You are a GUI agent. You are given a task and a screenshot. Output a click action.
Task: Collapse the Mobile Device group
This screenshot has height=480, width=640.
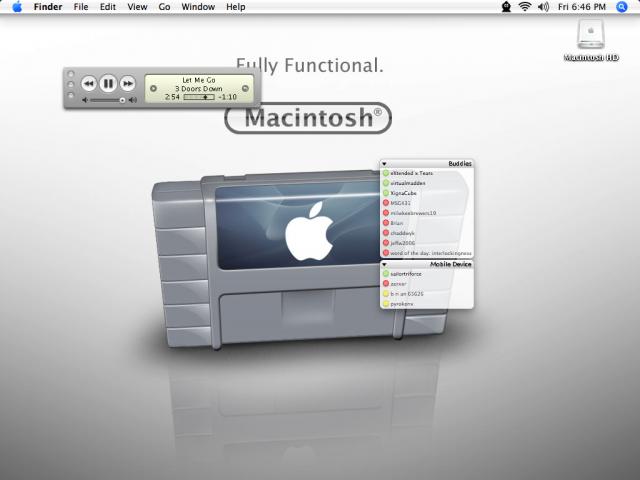pyautogui.click(x=384, y=265)
